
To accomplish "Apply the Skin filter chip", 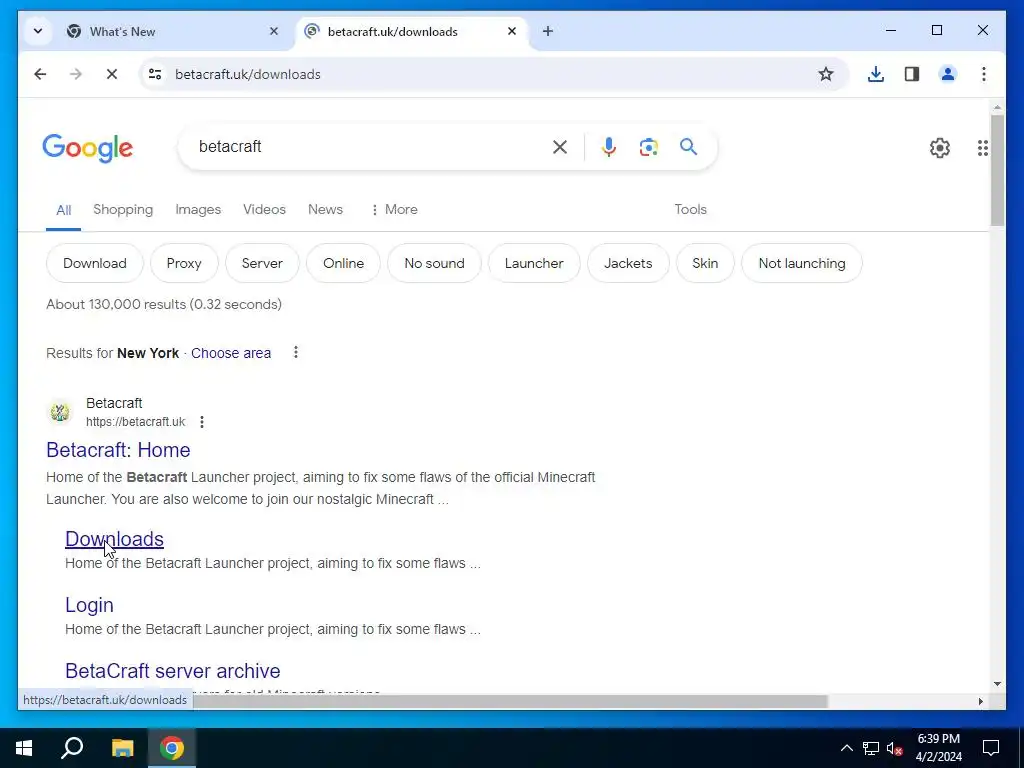I will tap(705, 263).
